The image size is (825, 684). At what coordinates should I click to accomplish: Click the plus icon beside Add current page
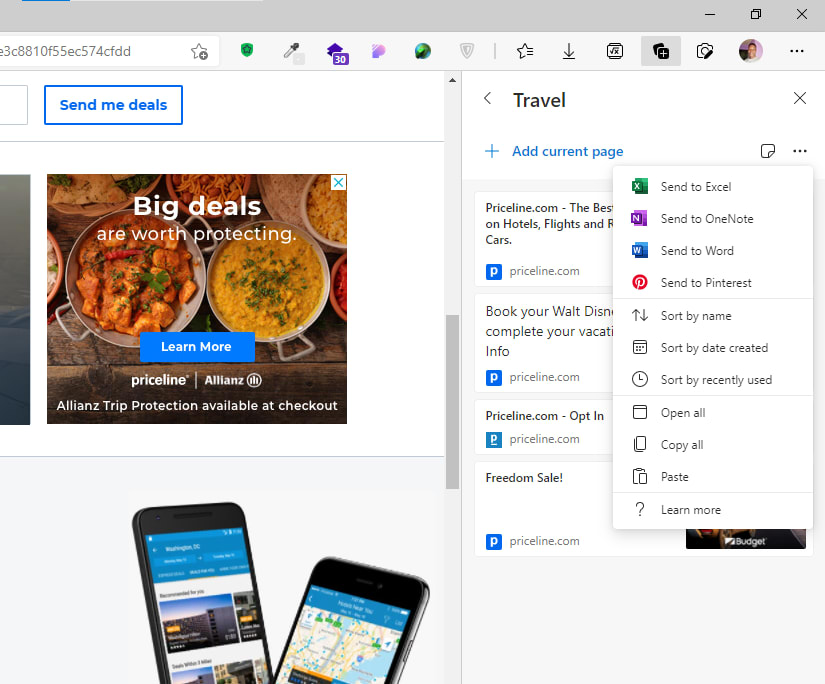pos(492,151)
